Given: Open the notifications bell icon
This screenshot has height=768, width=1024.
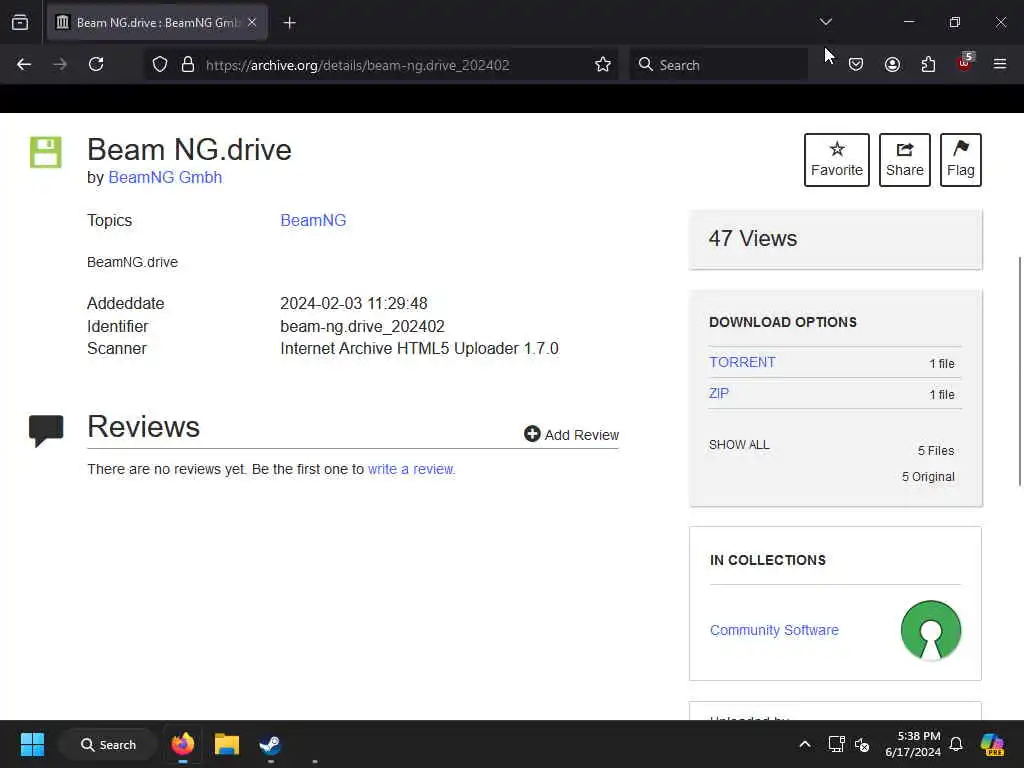Looking at the screenshot, I should click(956, 744).
